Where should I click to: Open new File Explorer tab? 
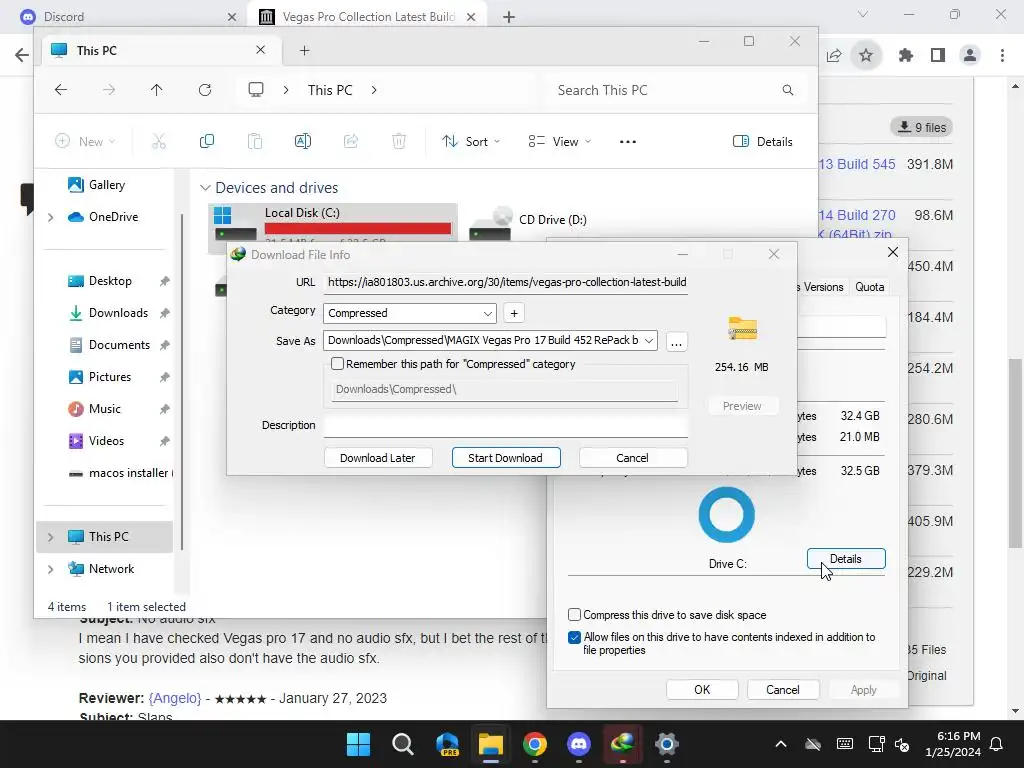coord(304,50)
